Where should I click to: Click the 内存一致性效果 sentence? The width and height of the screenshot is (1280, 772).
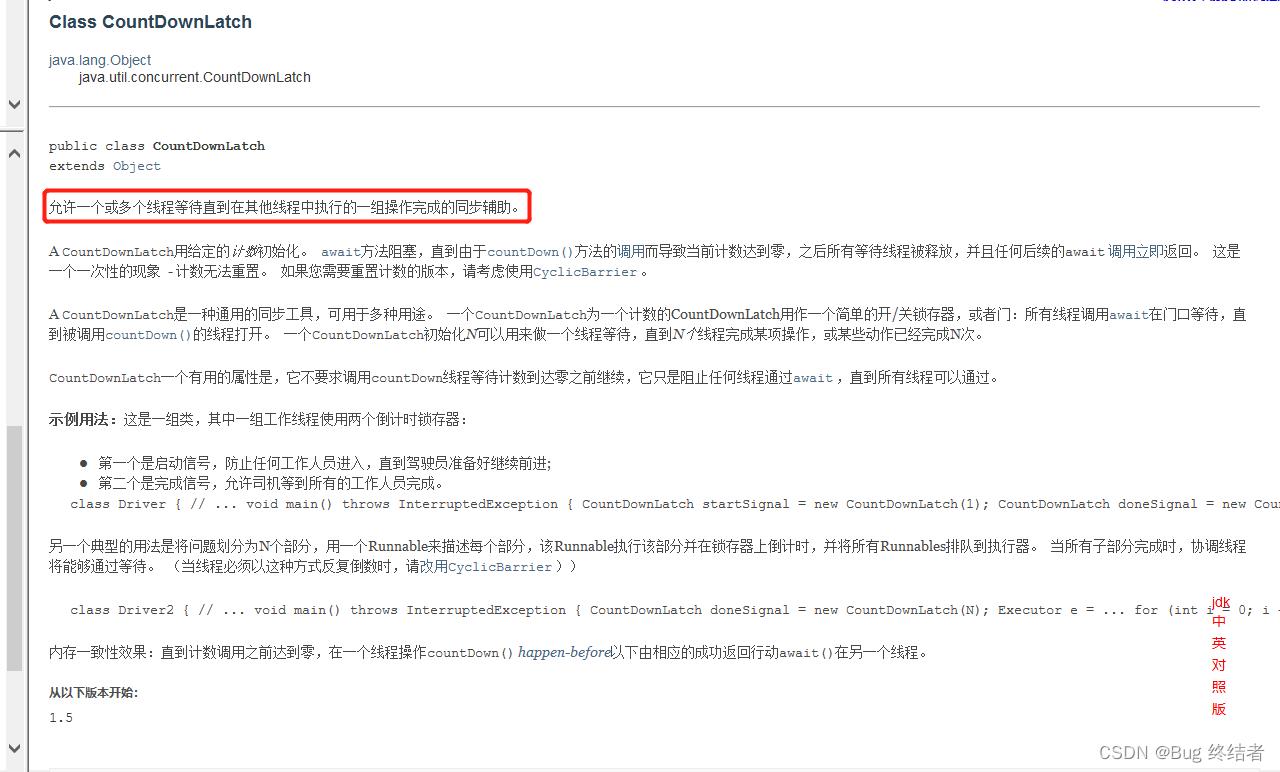click(x=488, y=653)
